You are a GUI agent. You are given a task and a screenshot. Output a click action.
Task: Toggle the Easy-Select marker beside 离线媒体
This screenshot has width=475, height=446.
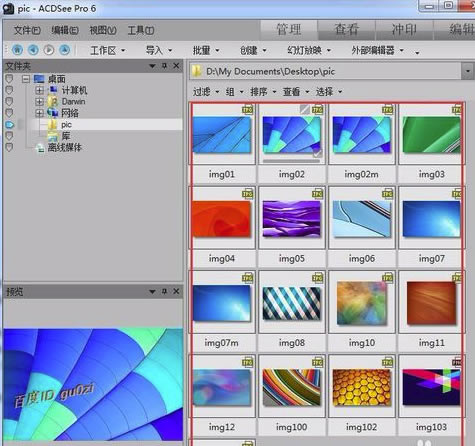(x=9, y=147)
